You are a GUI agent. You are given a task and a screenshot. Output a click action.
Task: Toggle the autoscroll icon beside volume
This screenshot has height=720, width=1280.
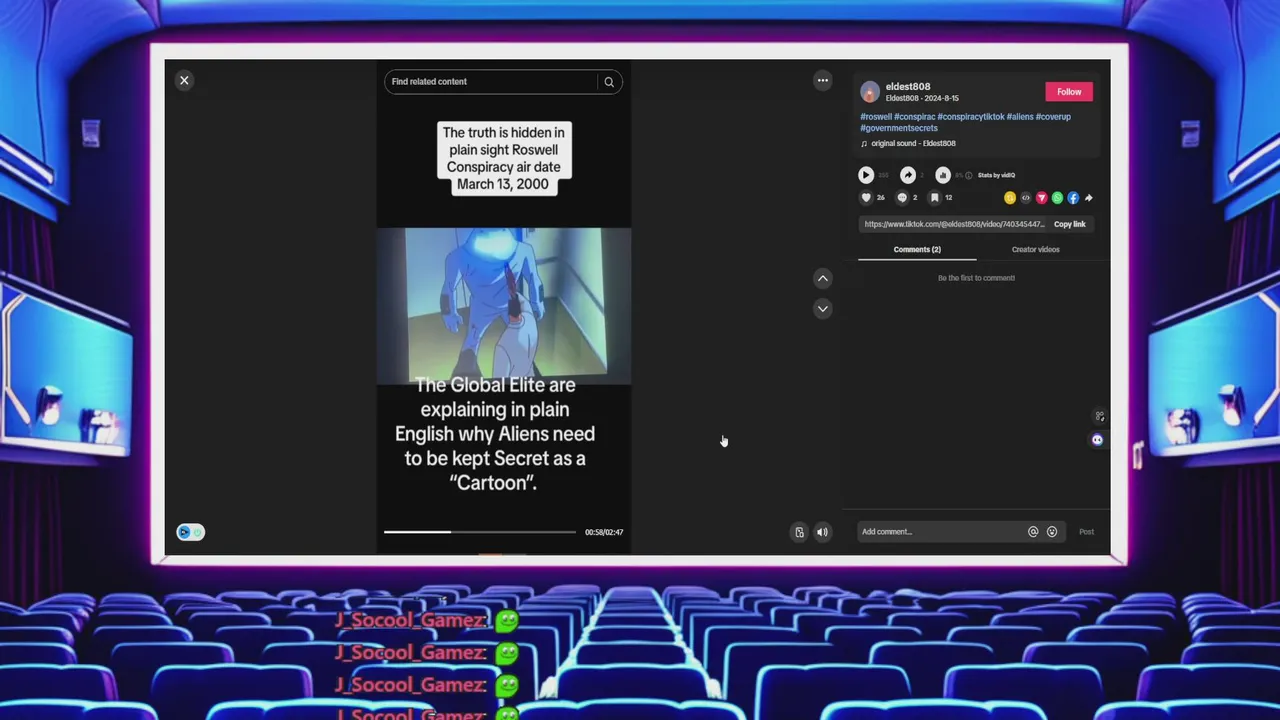point(799,532)
